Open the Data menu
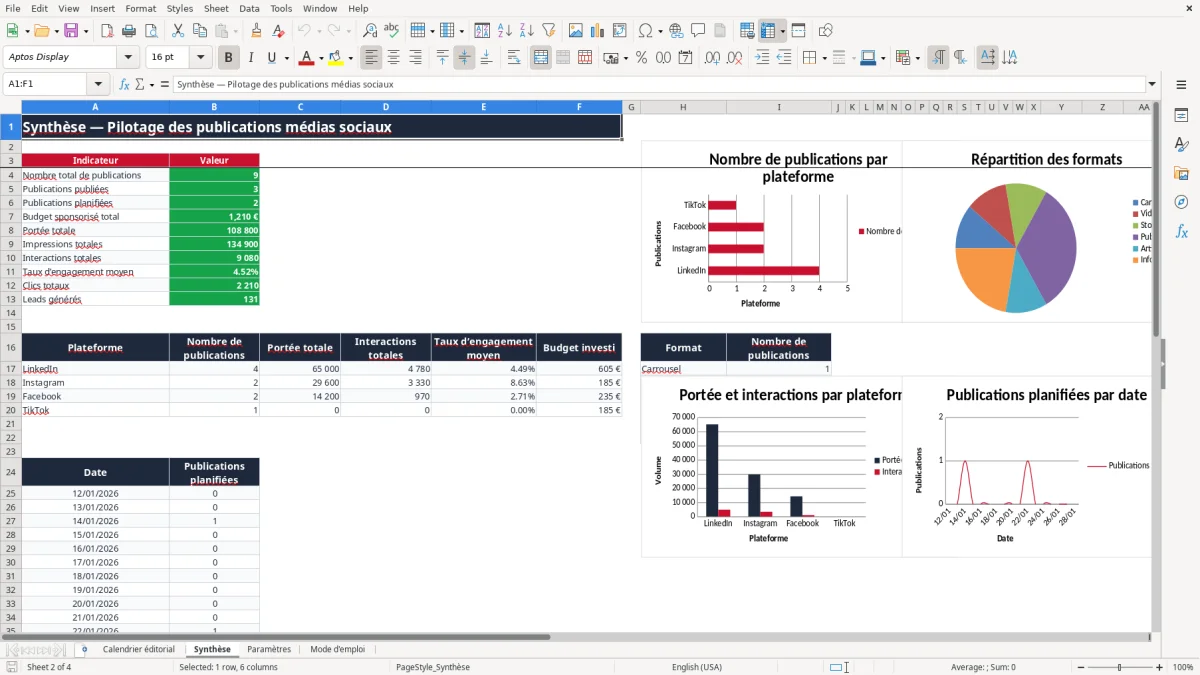 click(249, 8)
